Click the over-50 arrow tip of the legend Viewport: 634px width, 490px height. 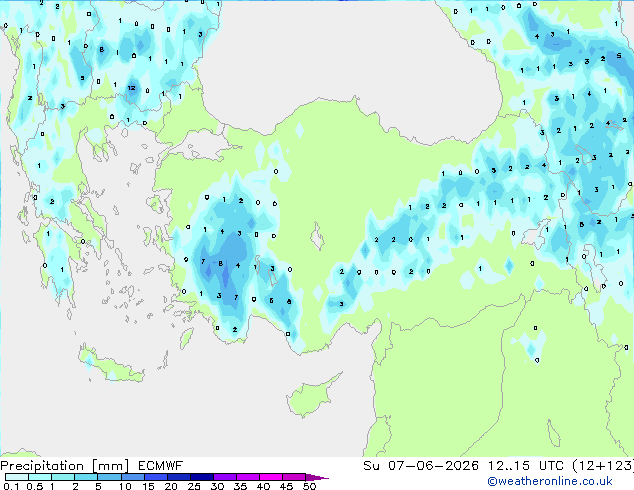(x=317, y=477)
